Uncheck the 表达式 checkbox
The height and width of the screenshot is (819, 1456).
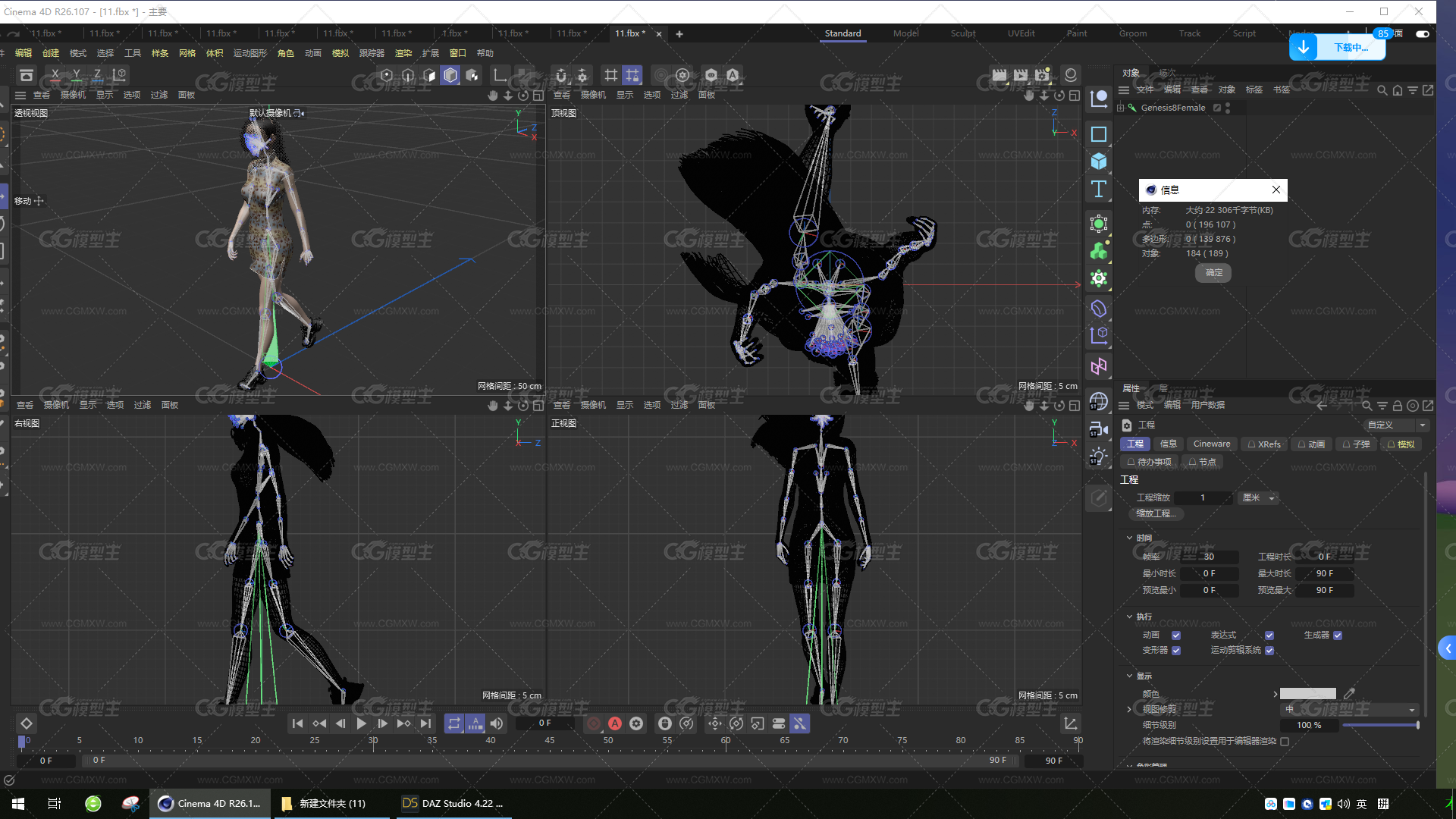click(x=1269, y=635)
